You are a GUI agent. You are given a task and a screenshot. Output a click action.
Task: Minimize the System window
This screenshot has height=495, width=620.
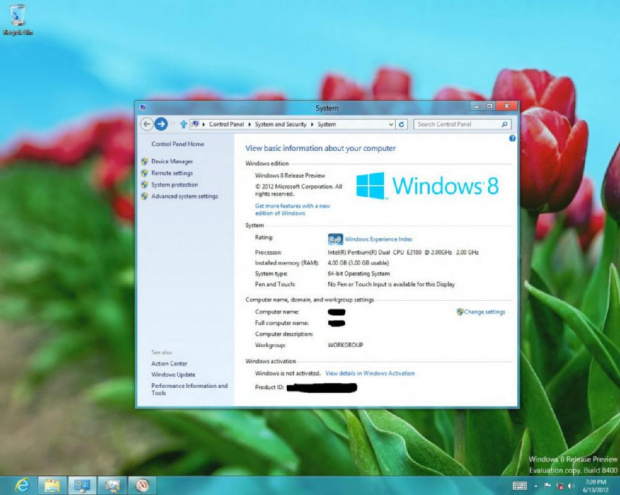pos(476,106)
